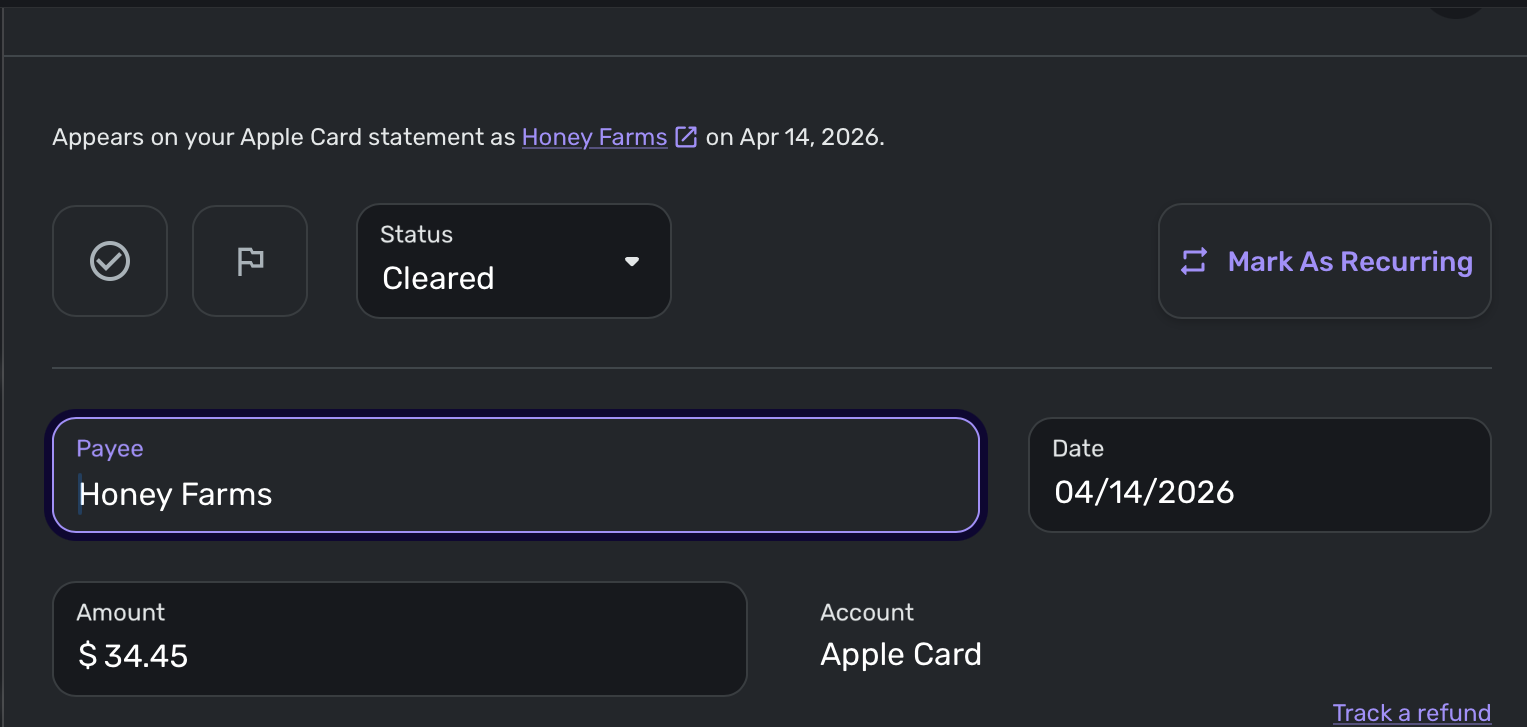Click the external link icon beside Honey Farms
This screenshot has width=1527, height=727.
pos(686,137)
